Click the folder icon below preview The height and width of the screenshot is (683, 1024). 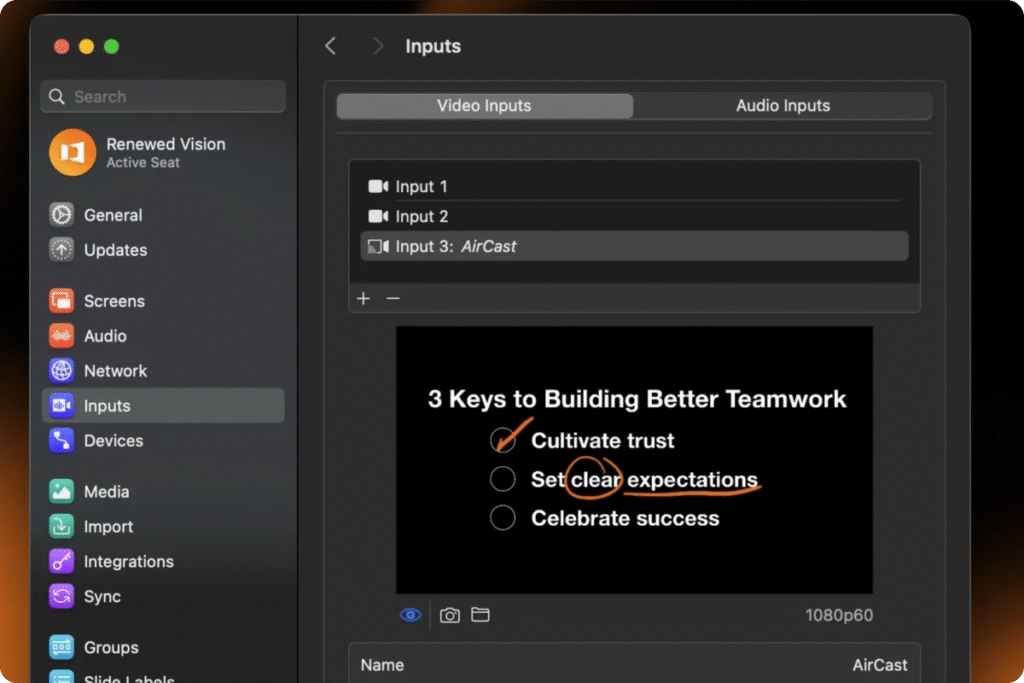(x=481, y=615)
